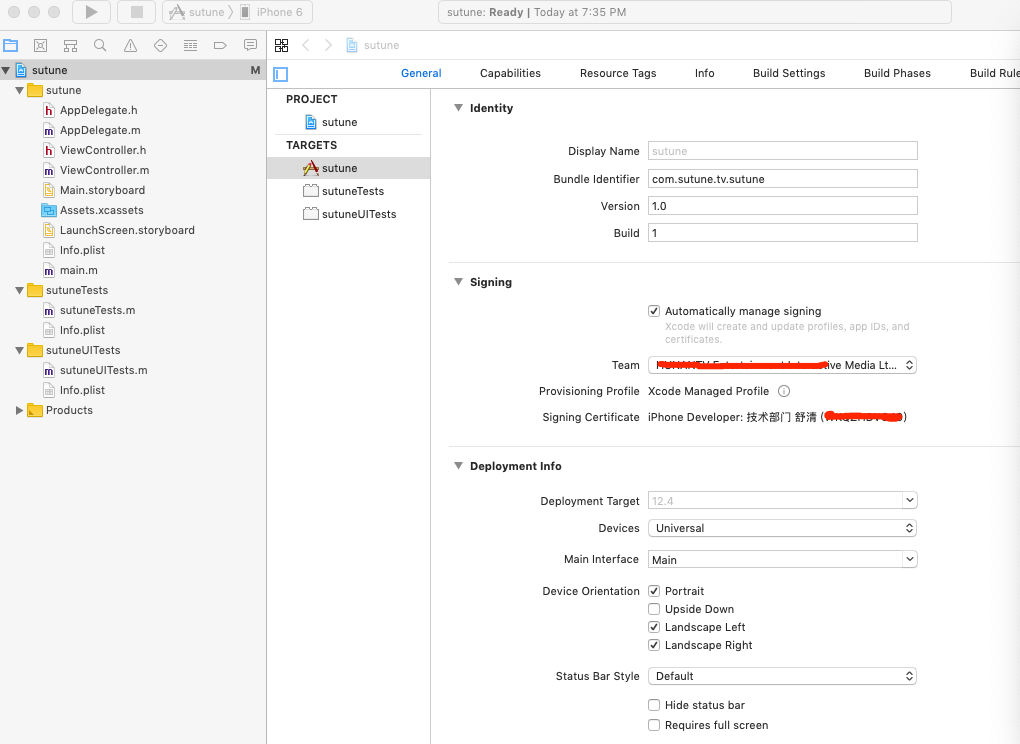Viewport: 1020px width, 744px height.
Task: Open the Report navigator speech-bubble icon
Action: (x=250, y=45)
